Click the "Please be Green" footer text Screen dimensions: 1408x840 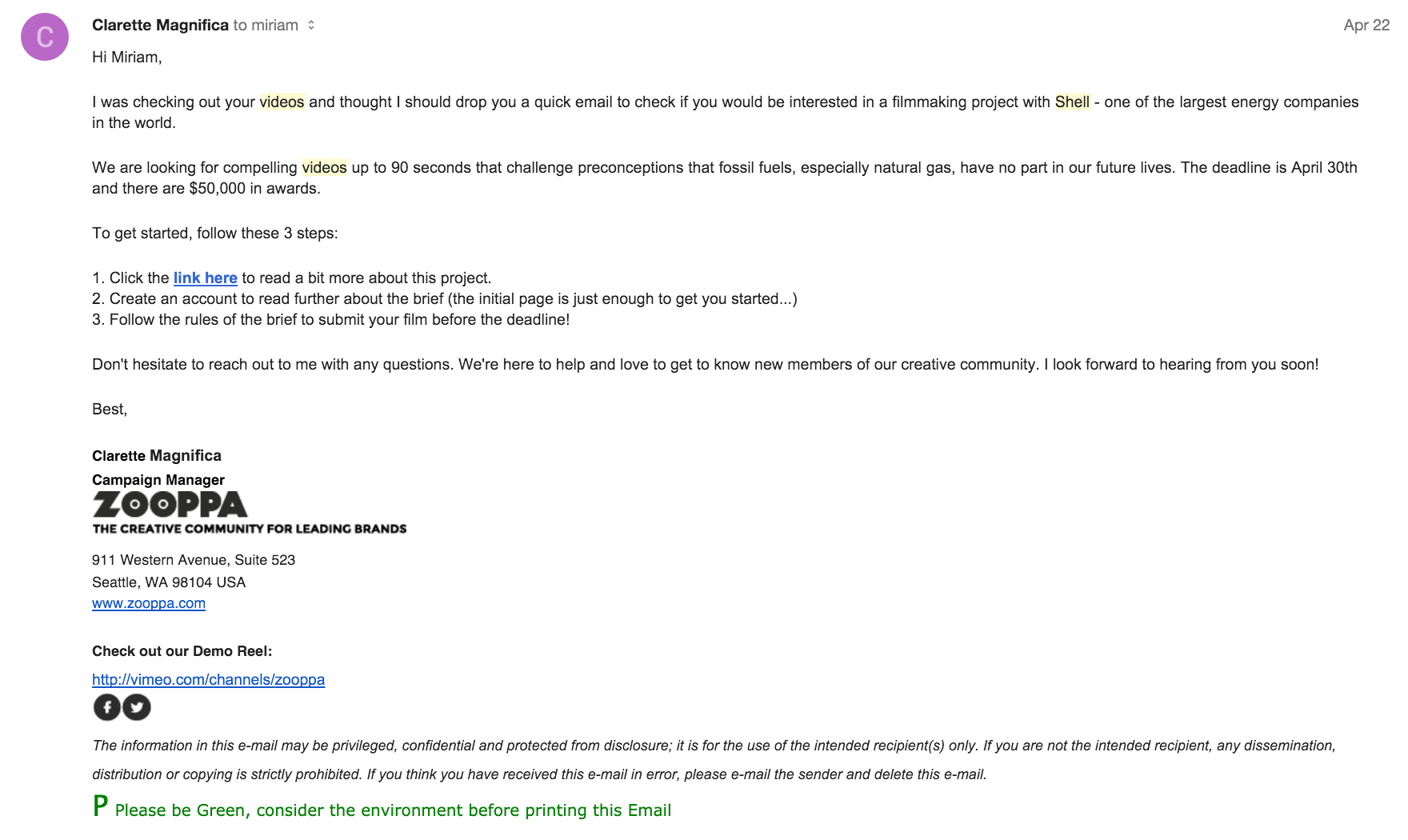pos(393,810)
